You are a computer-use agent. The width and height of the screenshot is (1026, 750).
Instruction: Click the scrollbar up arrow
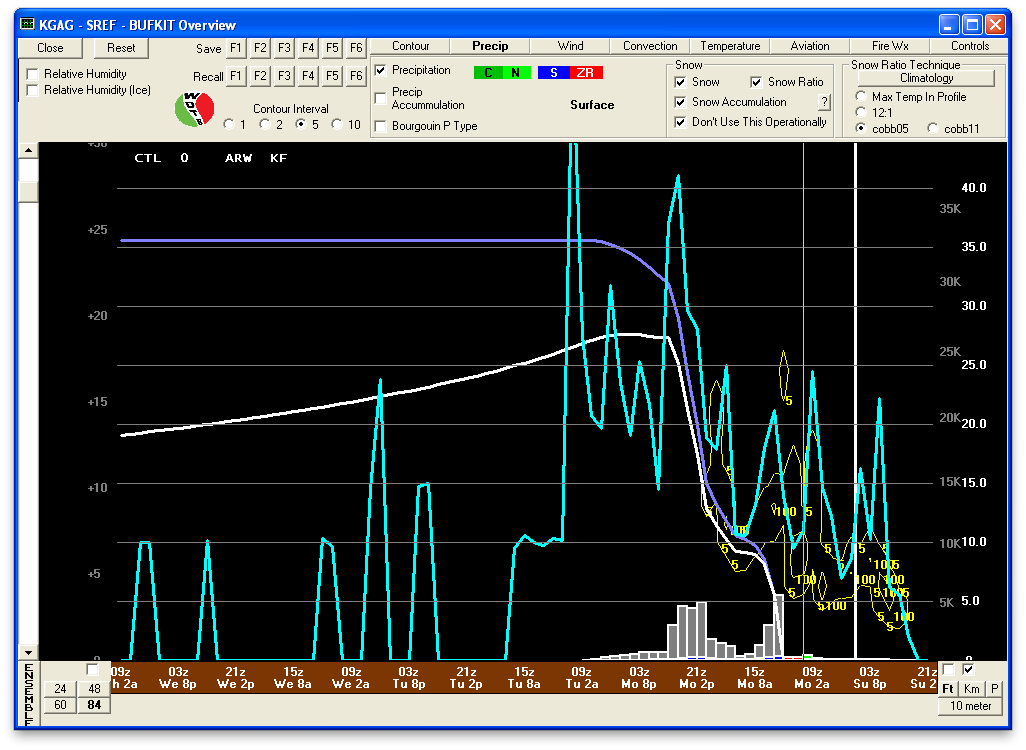[28, 151]
